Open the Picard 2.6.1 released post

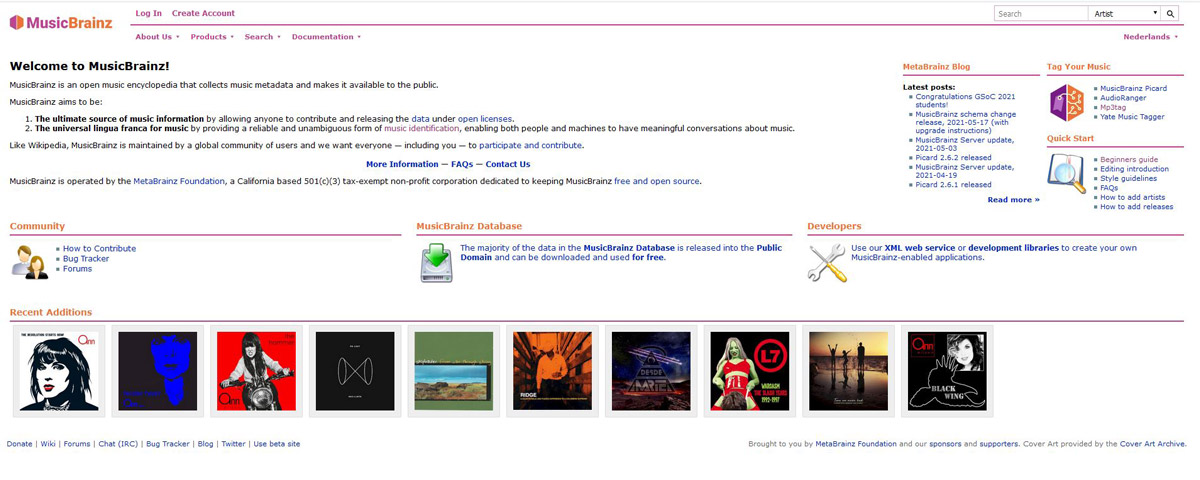click(953, 185)
